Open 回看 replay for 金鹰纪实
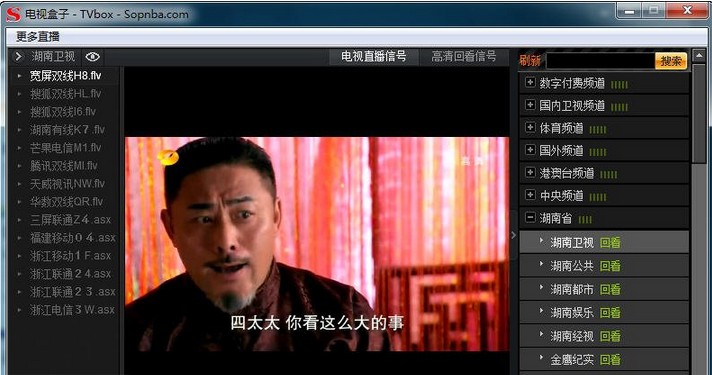 click(x=610, y=360)
